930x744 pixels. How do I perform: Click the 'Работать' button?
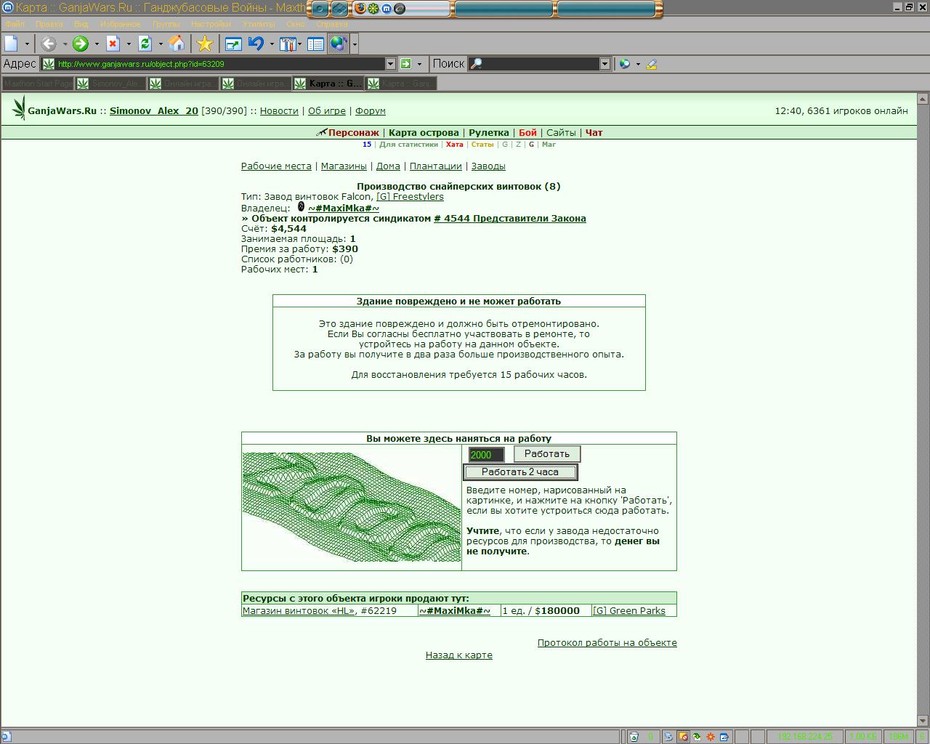547,454
